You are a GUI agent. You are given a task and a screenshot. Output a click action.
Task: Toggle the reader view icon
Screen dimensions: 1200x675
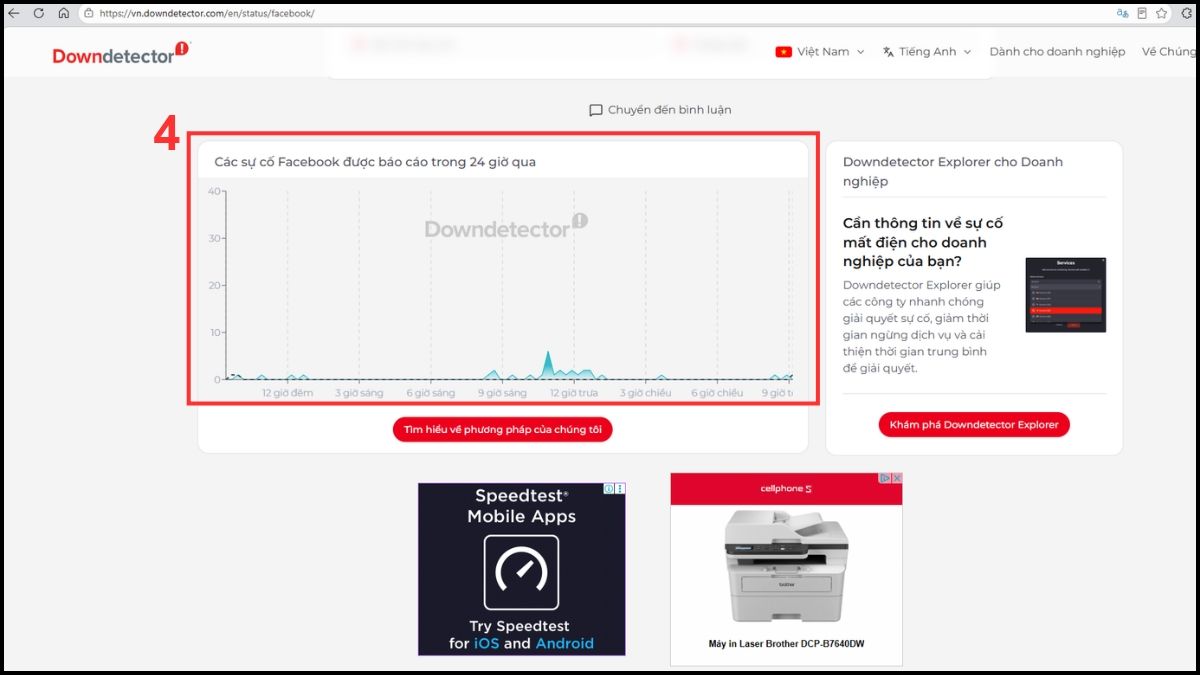(1142, 13)
